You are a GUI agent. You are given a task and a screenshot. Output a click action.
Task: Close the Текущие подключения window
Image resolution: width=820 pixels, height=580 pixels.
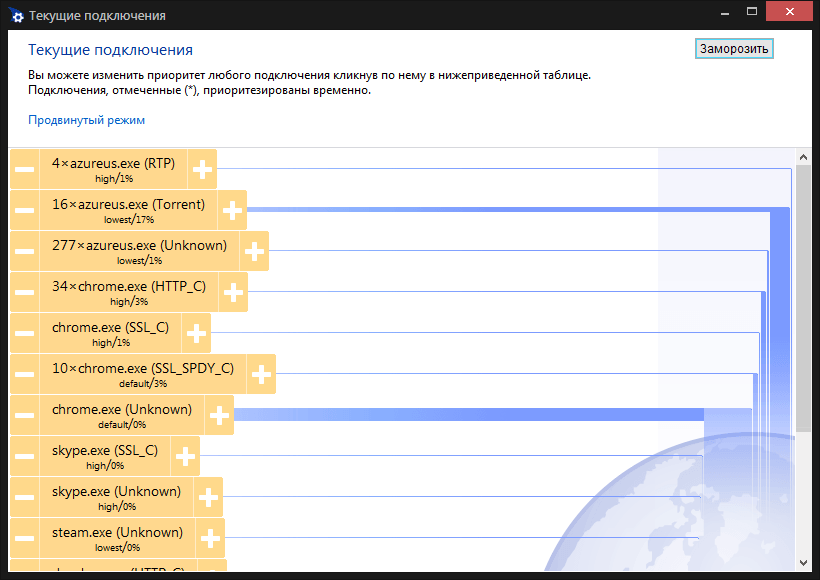pyautogui.click(x=790, y=12)
